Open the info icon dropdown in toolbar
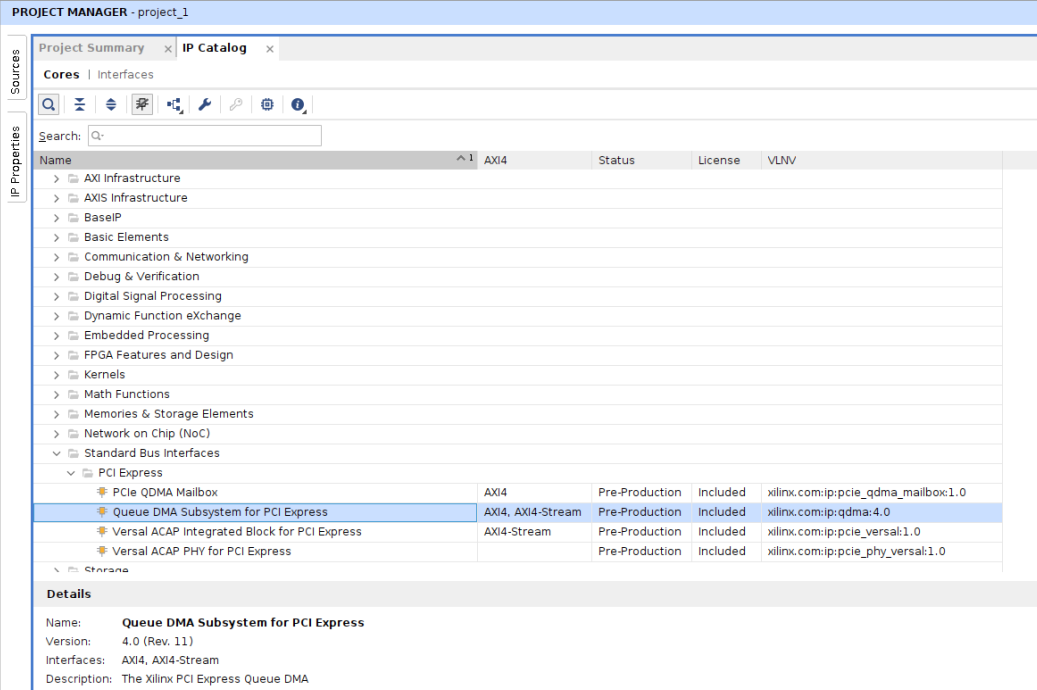 298,105
